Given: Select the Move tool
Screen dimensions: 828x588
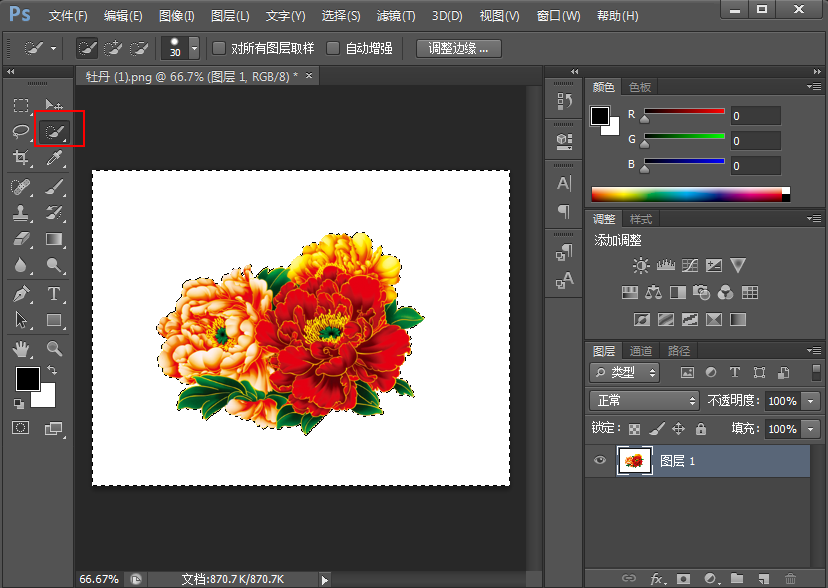Looking at the screenshot, I should pos(53,105).
